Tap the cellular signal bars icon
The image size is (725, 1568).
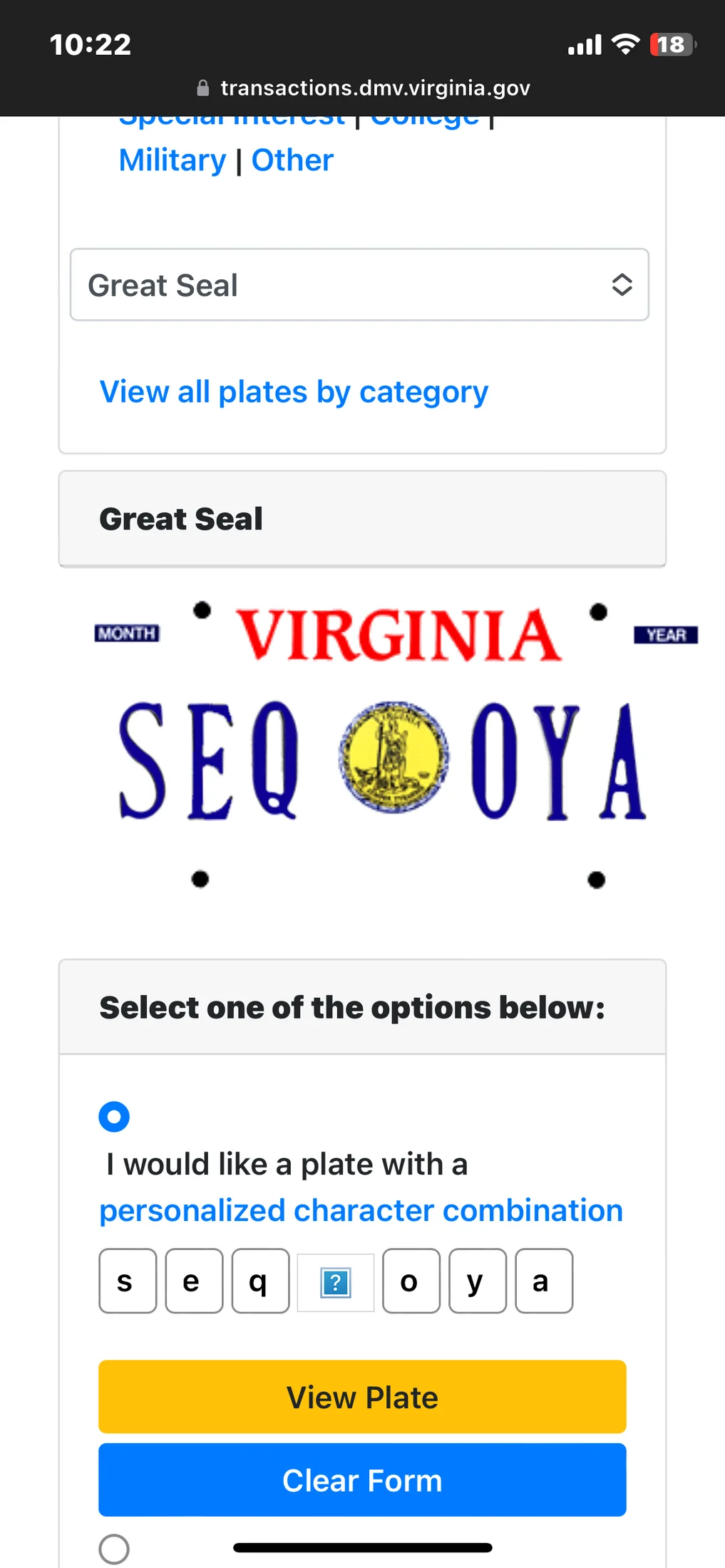point(585,45)
